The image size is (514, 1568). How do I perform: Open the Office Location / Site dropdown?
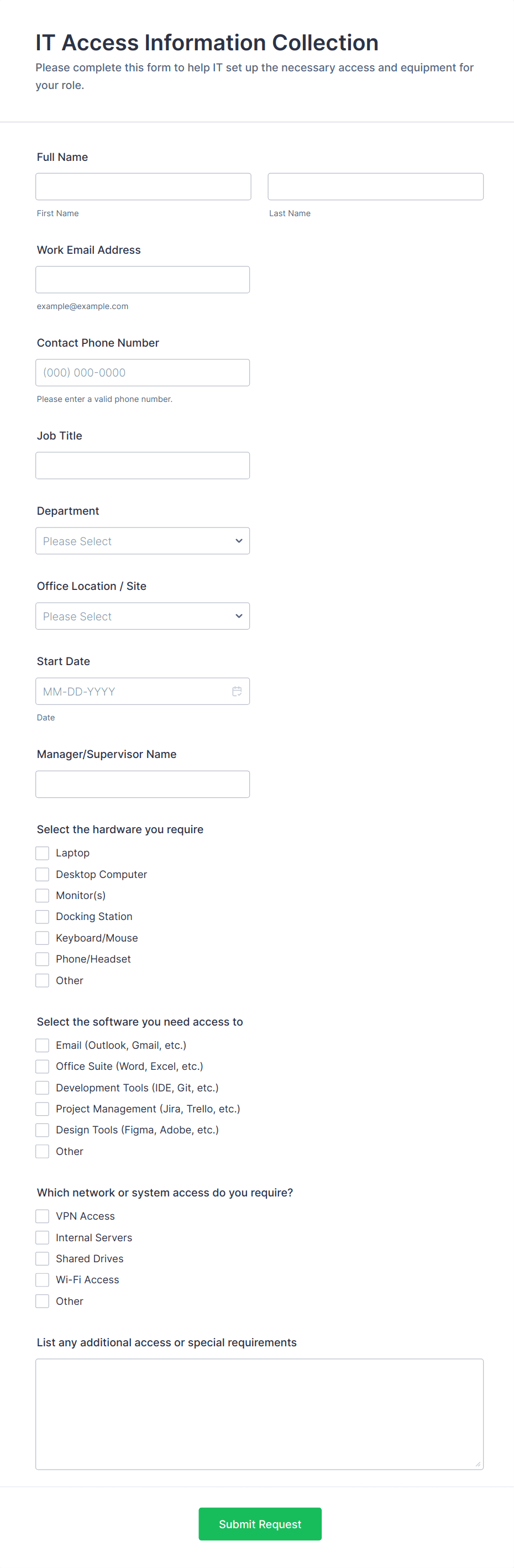pos(143,616)
